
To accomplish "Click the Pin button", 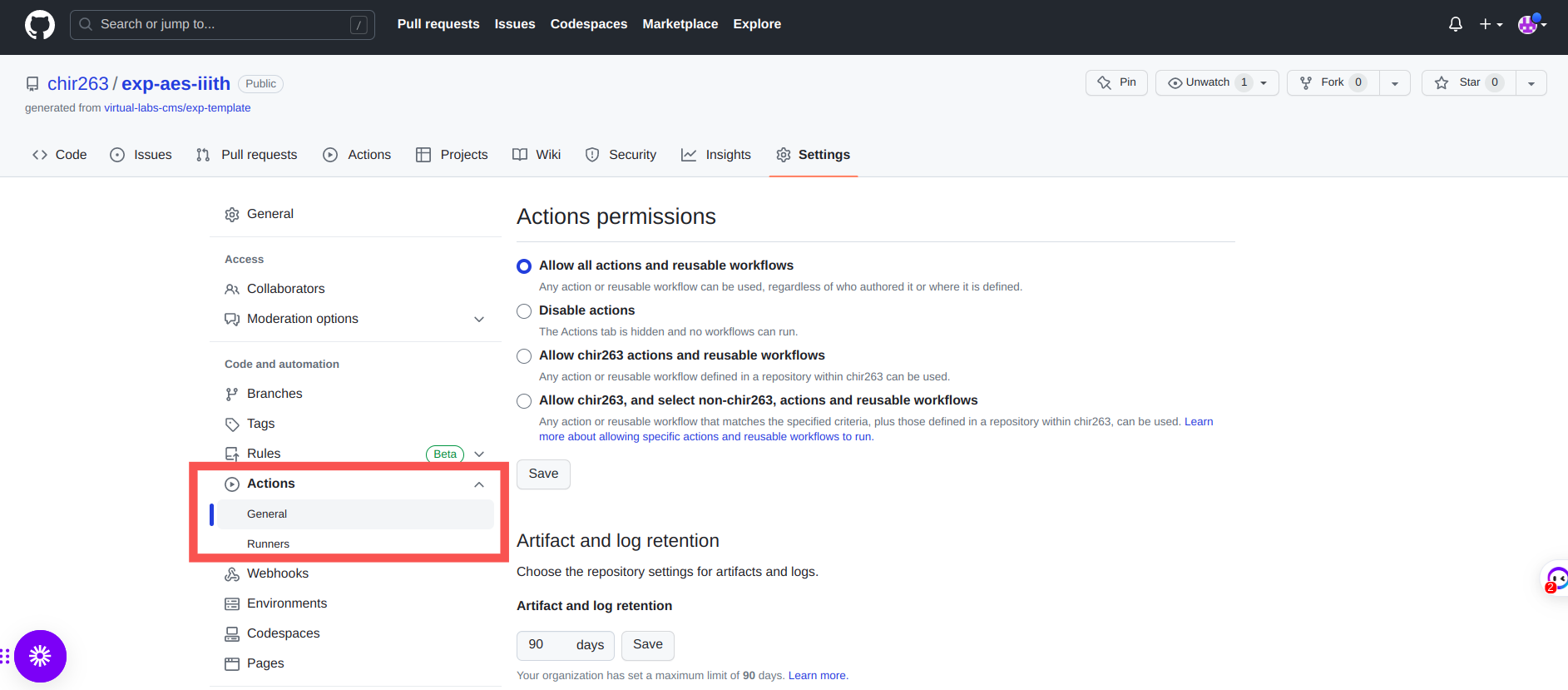I will [x=1116, y=82].
